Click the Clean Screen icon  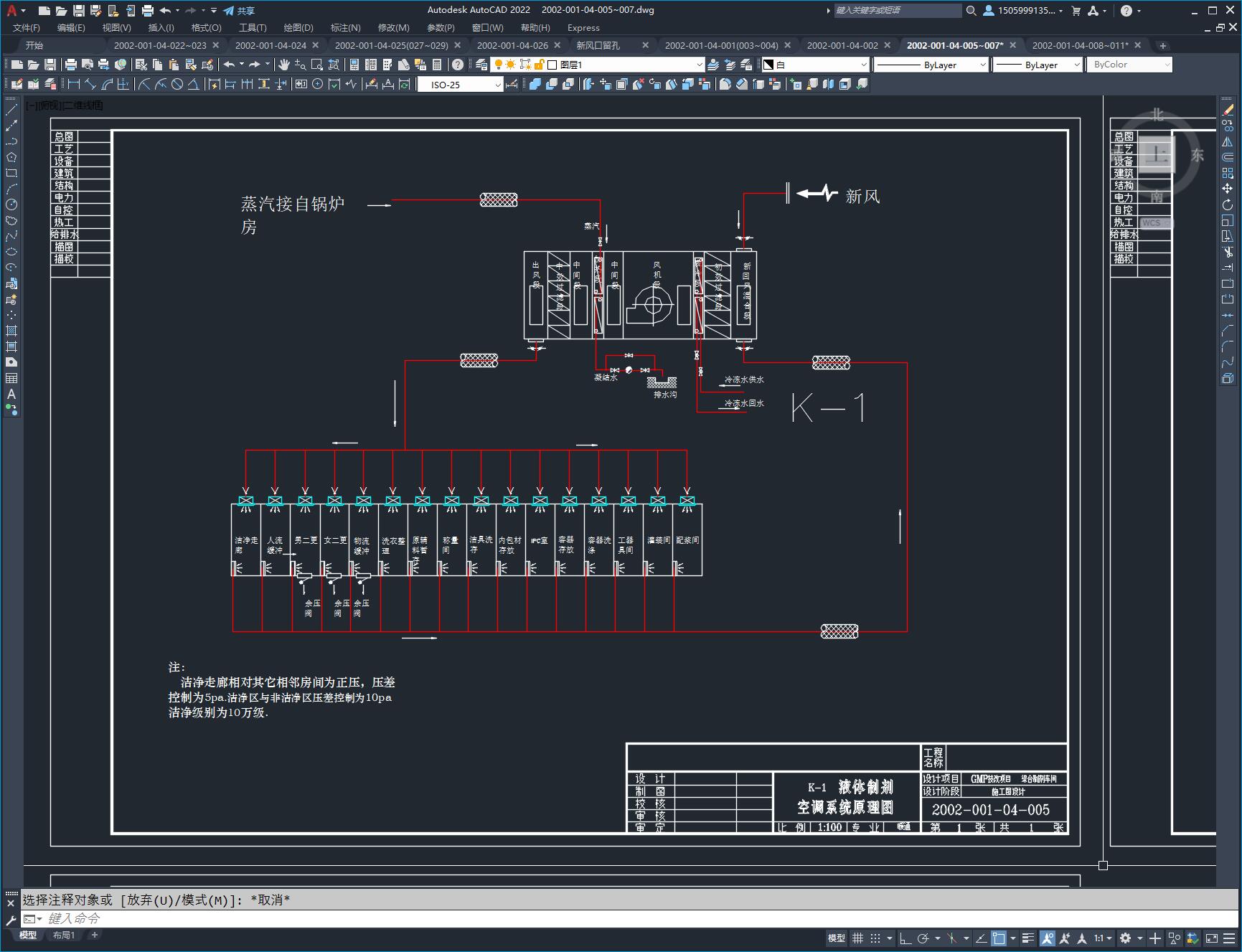tap(1211, 938)
